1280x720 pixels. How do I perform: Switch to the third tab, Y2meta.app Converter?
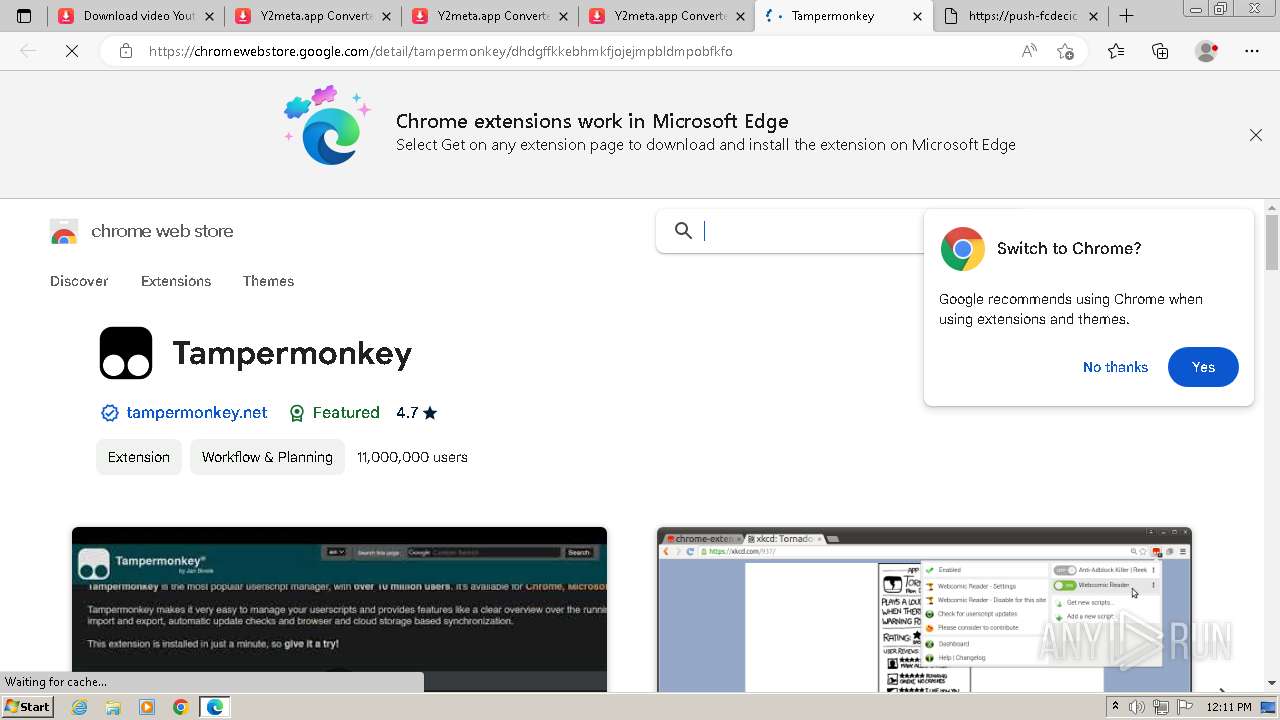click(490, 16)
